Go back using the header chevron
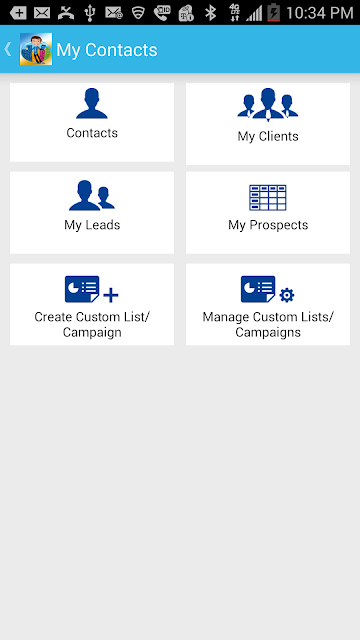The height and width of the screenshot is (640, 360). coord(8,49)
